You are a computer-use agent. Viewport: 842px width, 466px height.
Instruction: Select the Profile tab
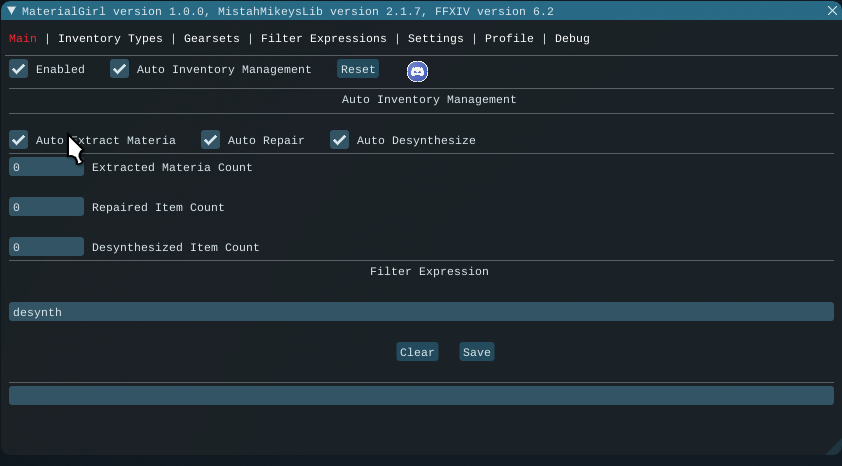tap(509, 39)
